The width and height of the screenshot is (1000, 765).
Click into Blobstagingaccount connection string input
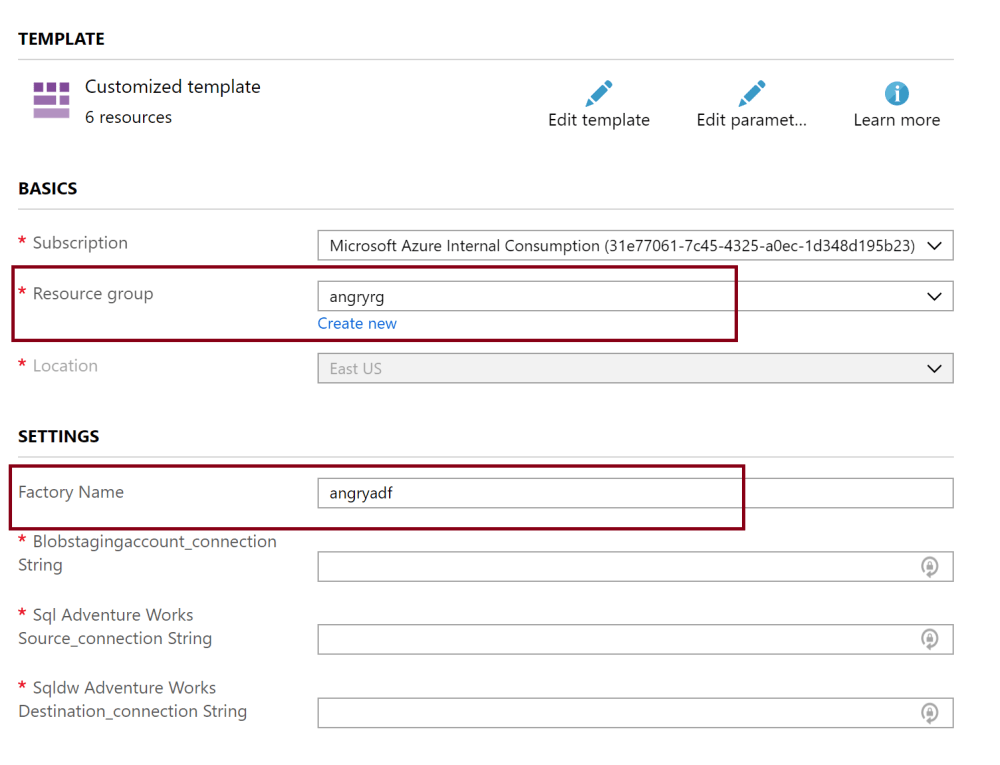614,567
